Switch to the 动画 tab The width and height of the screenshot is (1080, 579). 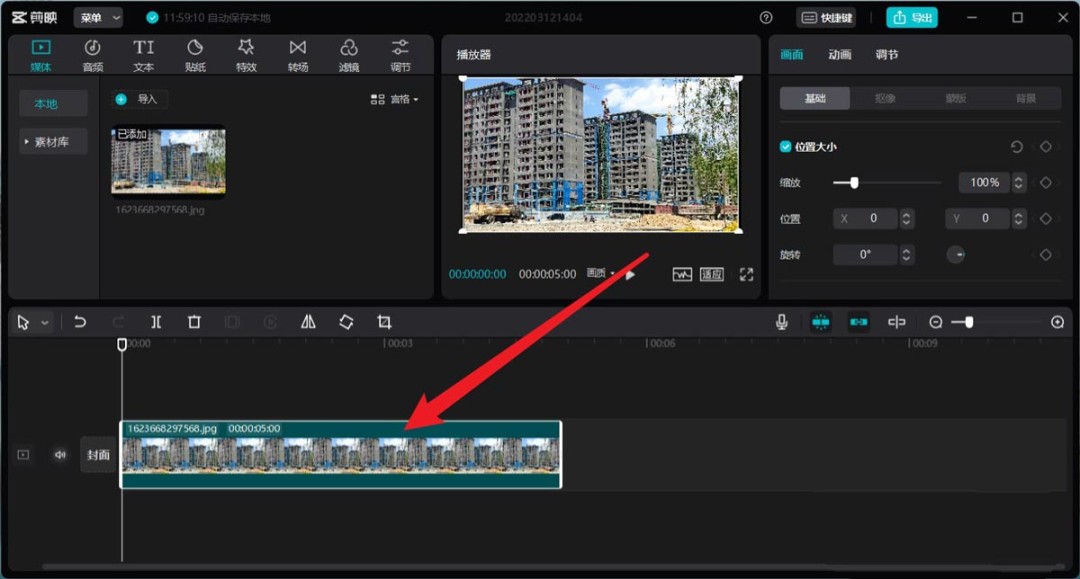click(x=839, y=55)
